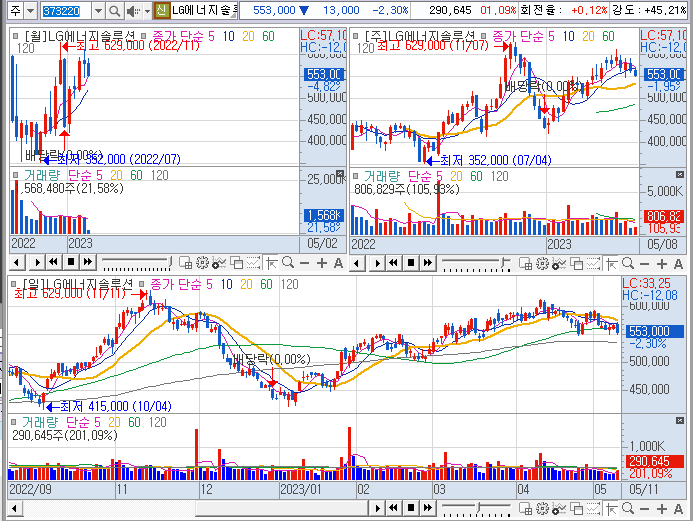Zoom in weekly chart with plus icon
Screen dimensions: 693x521
point(662,264)
